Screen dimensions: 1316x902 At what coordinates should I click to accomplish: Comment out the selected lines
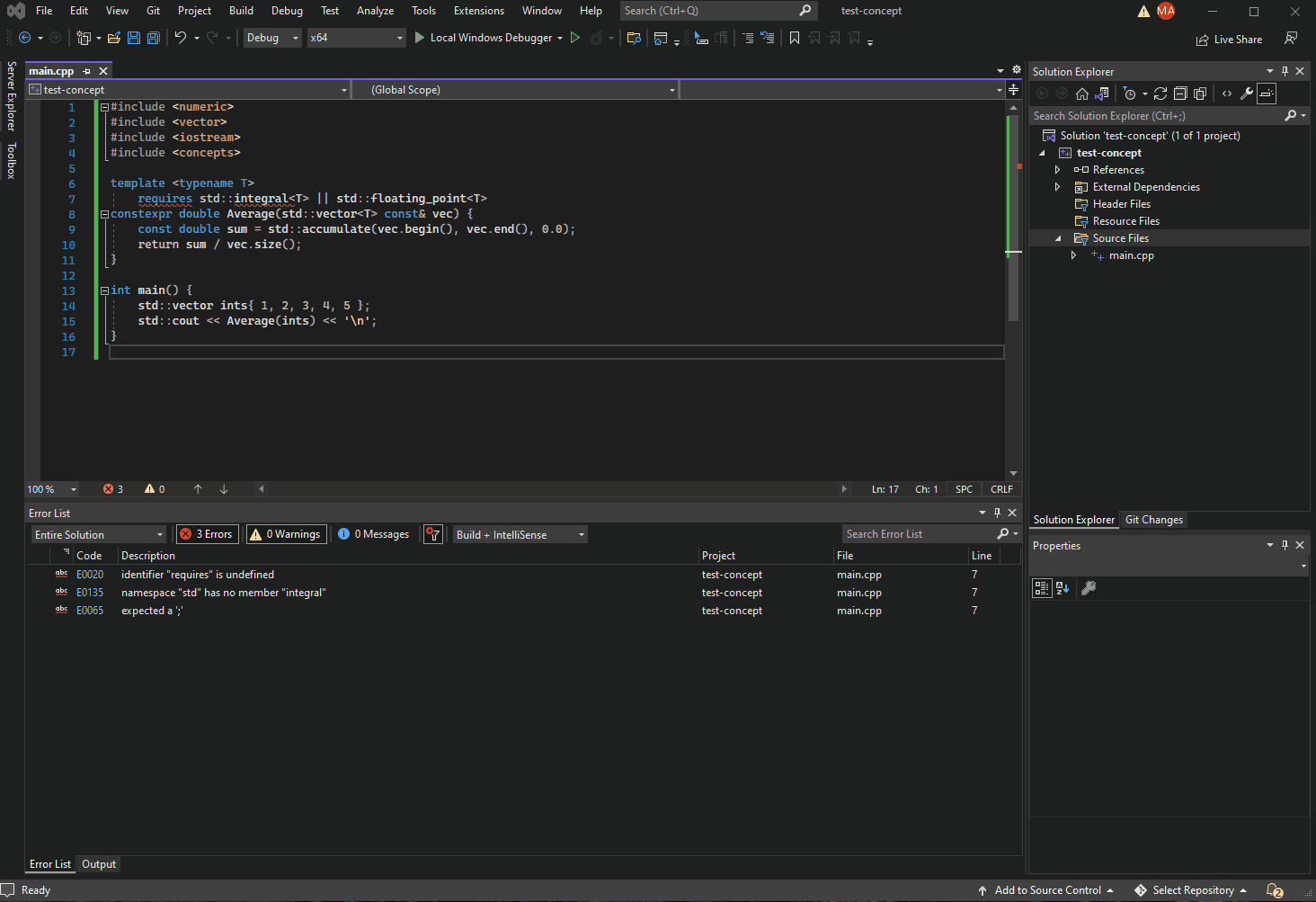point(748,38)
